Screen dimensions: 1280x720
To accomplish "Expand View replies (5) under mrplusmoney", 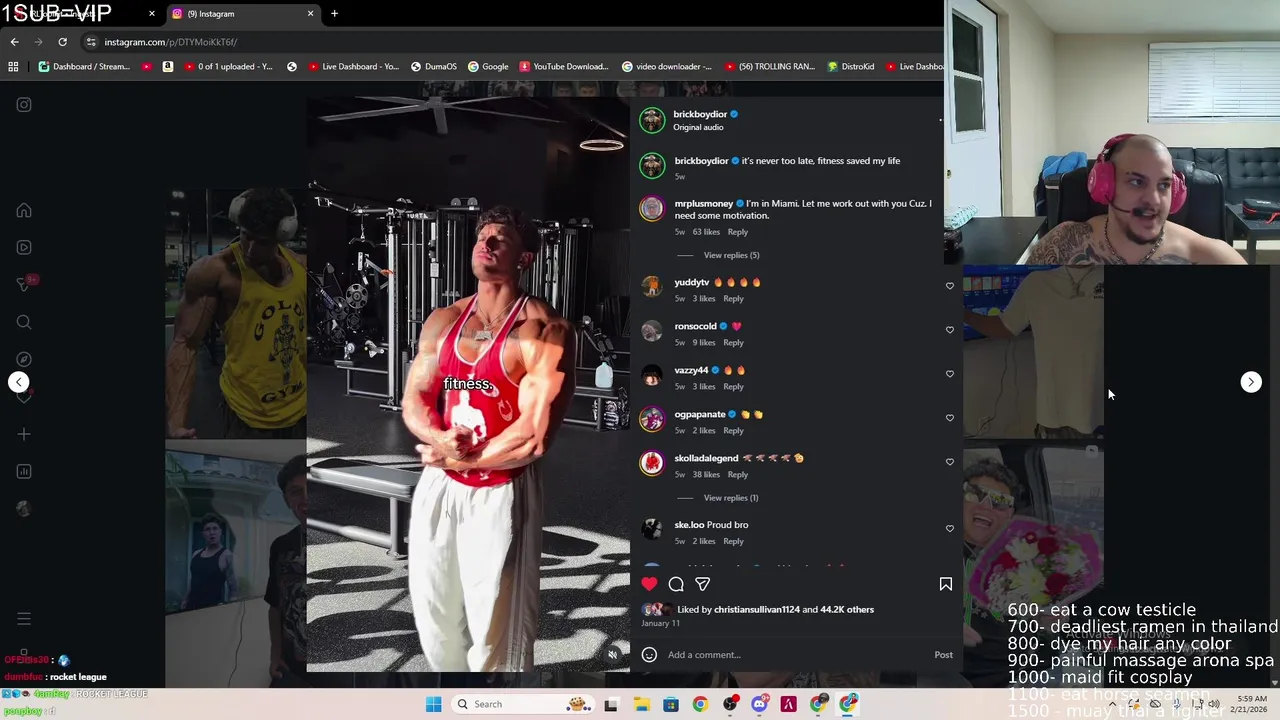I will (731, 255).
